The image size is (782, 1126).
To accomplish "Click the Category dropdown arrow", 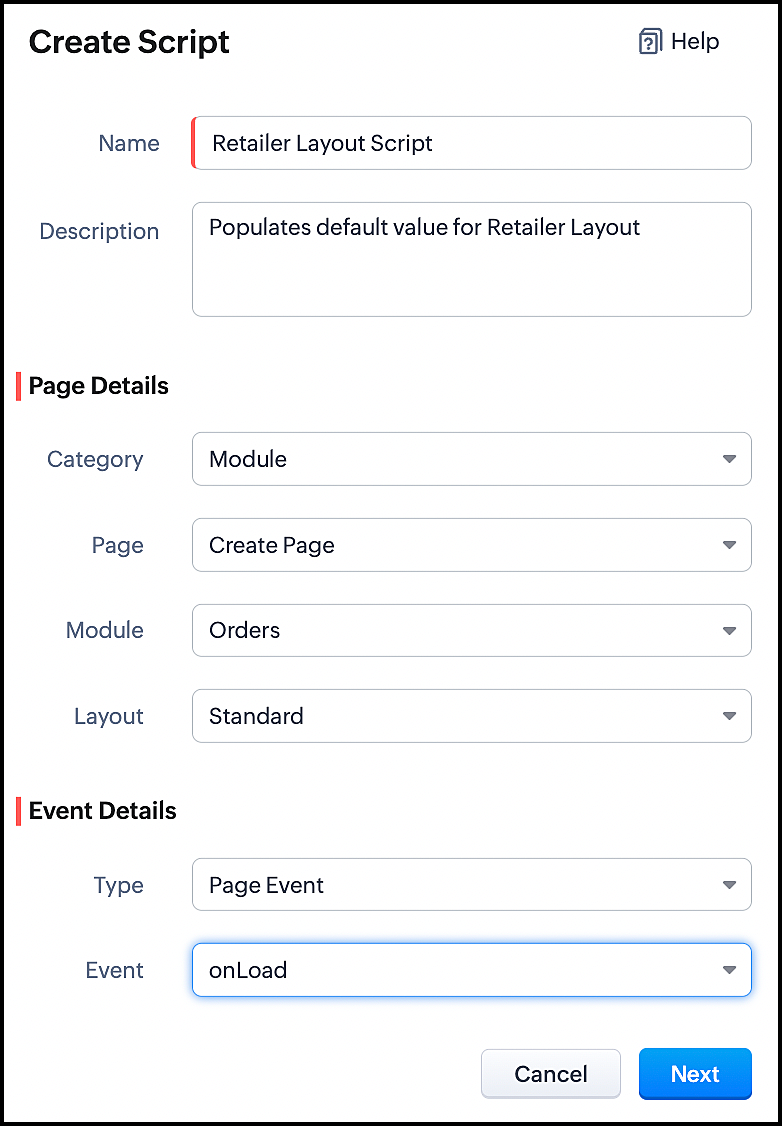I will click(729, 459).
